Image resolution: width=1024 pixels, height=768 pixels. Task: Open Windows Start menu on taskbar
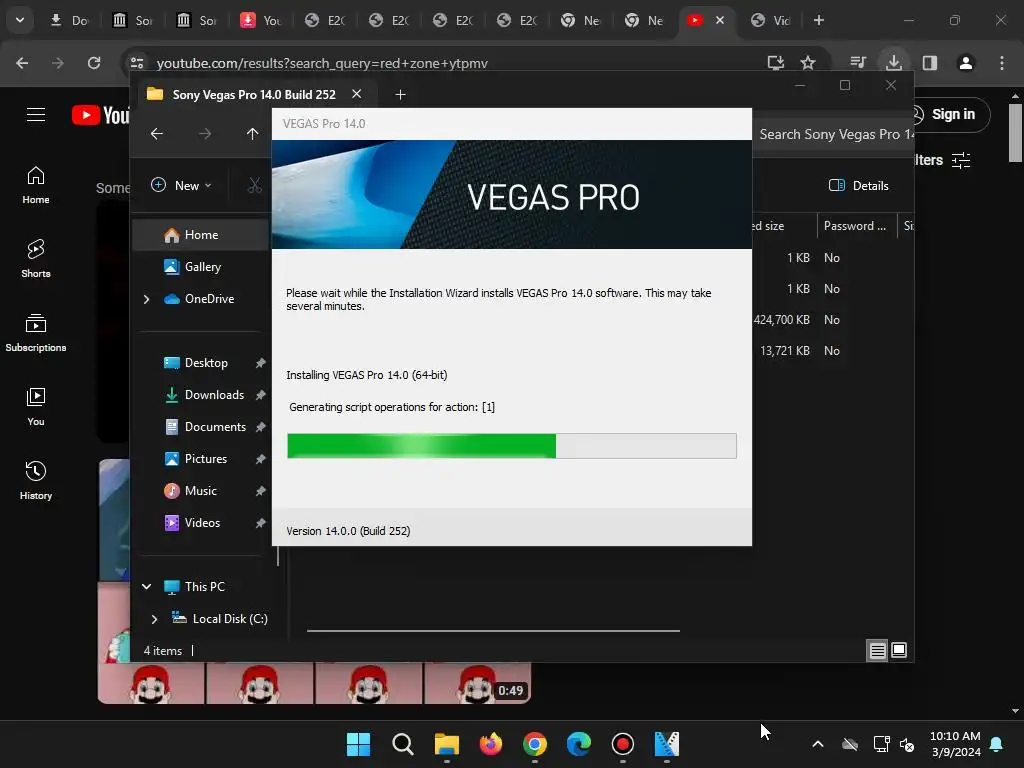358,744
